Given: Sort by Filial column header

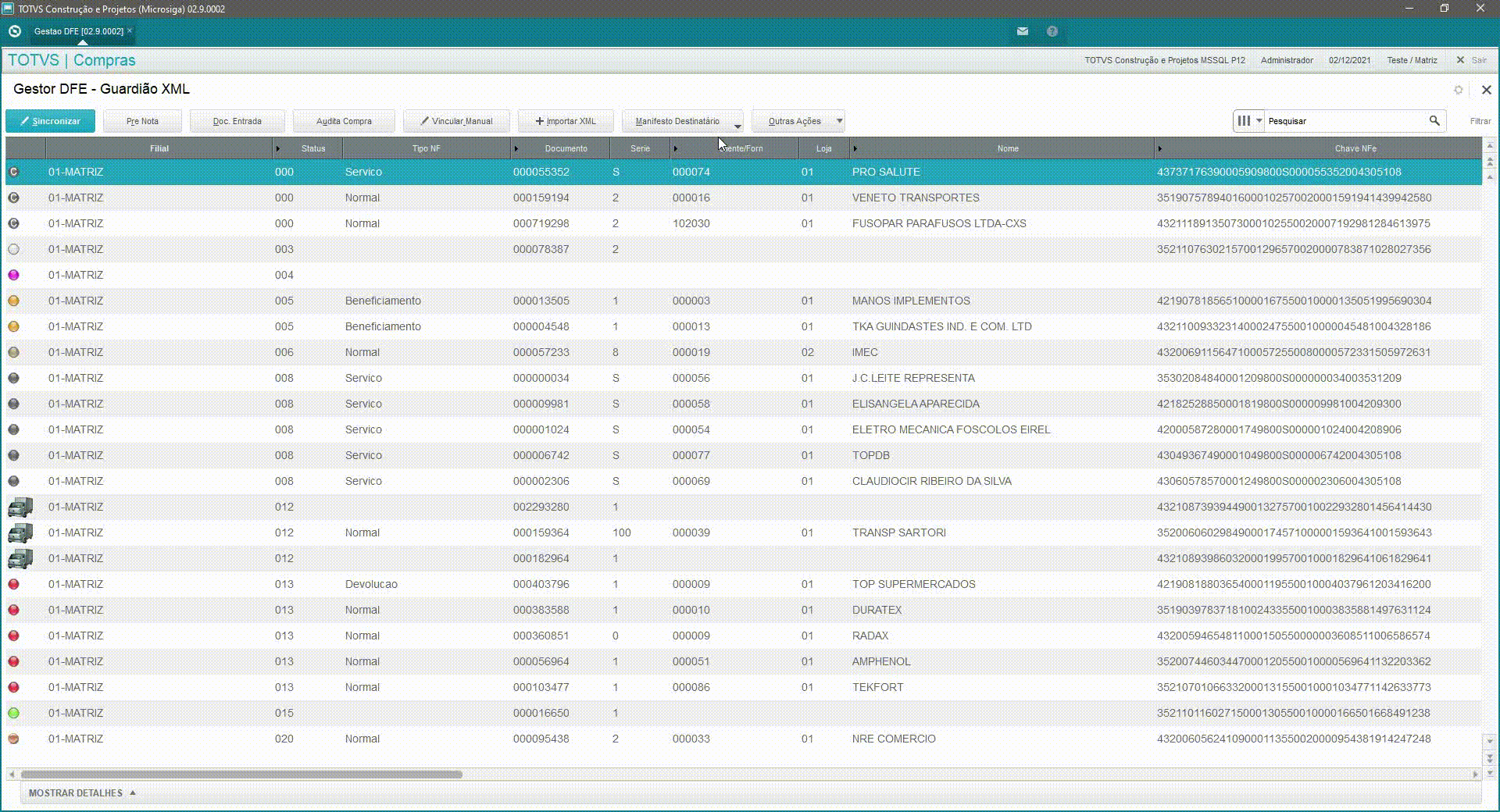Looking at the screenshot, I should [159, 148].
